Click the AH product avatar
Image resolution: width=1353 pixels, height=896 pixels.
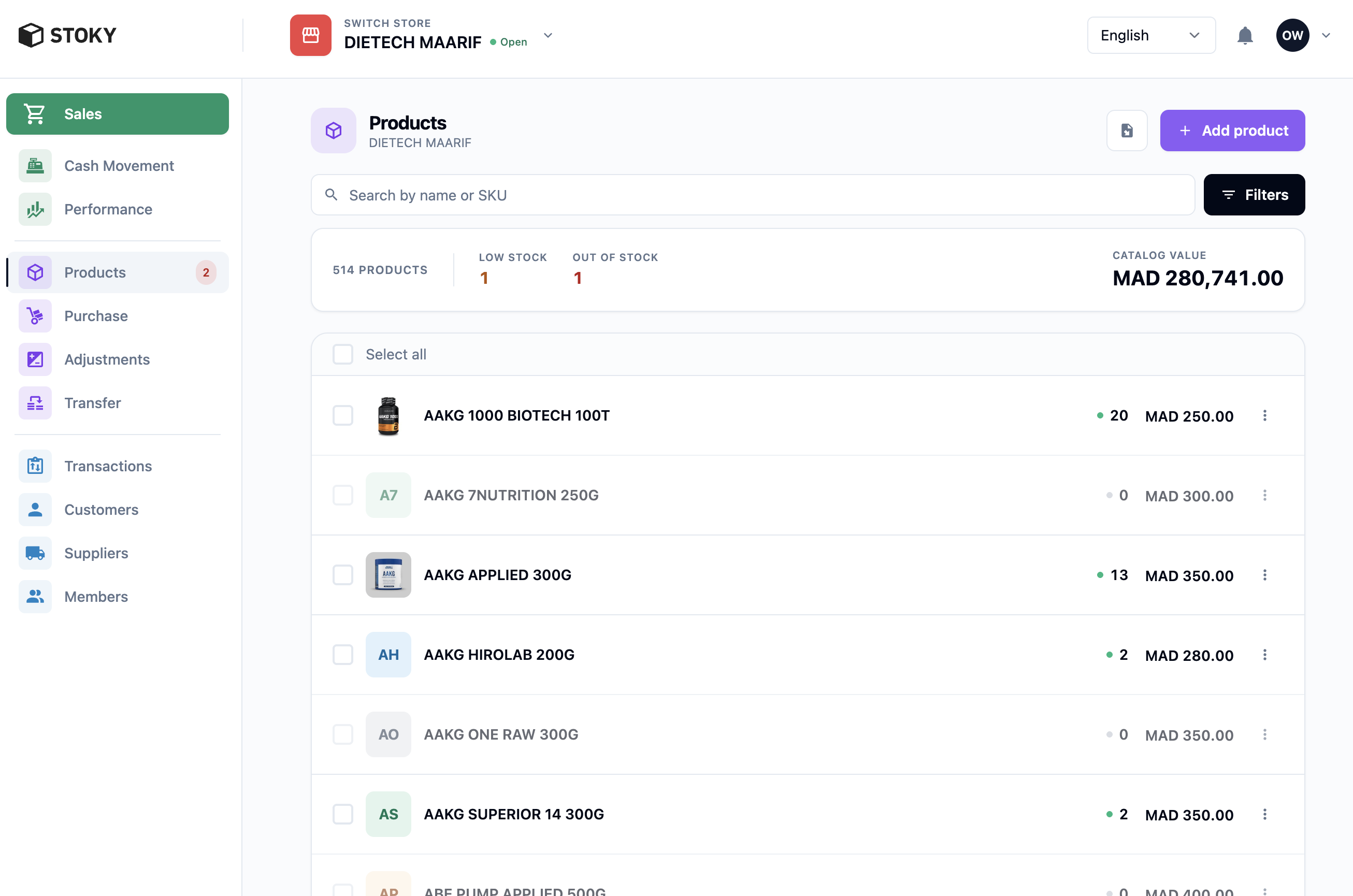(388, 655)
